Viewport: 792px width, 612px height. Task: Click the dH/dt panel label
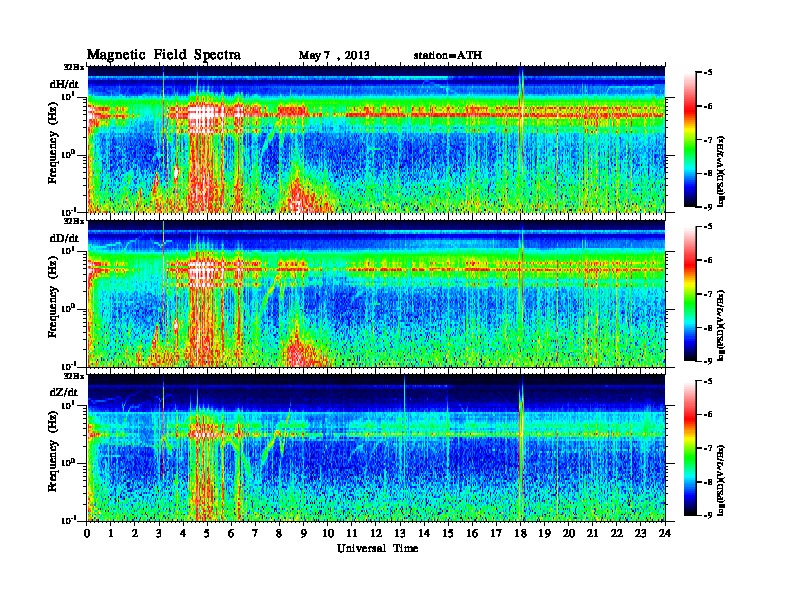64,84
